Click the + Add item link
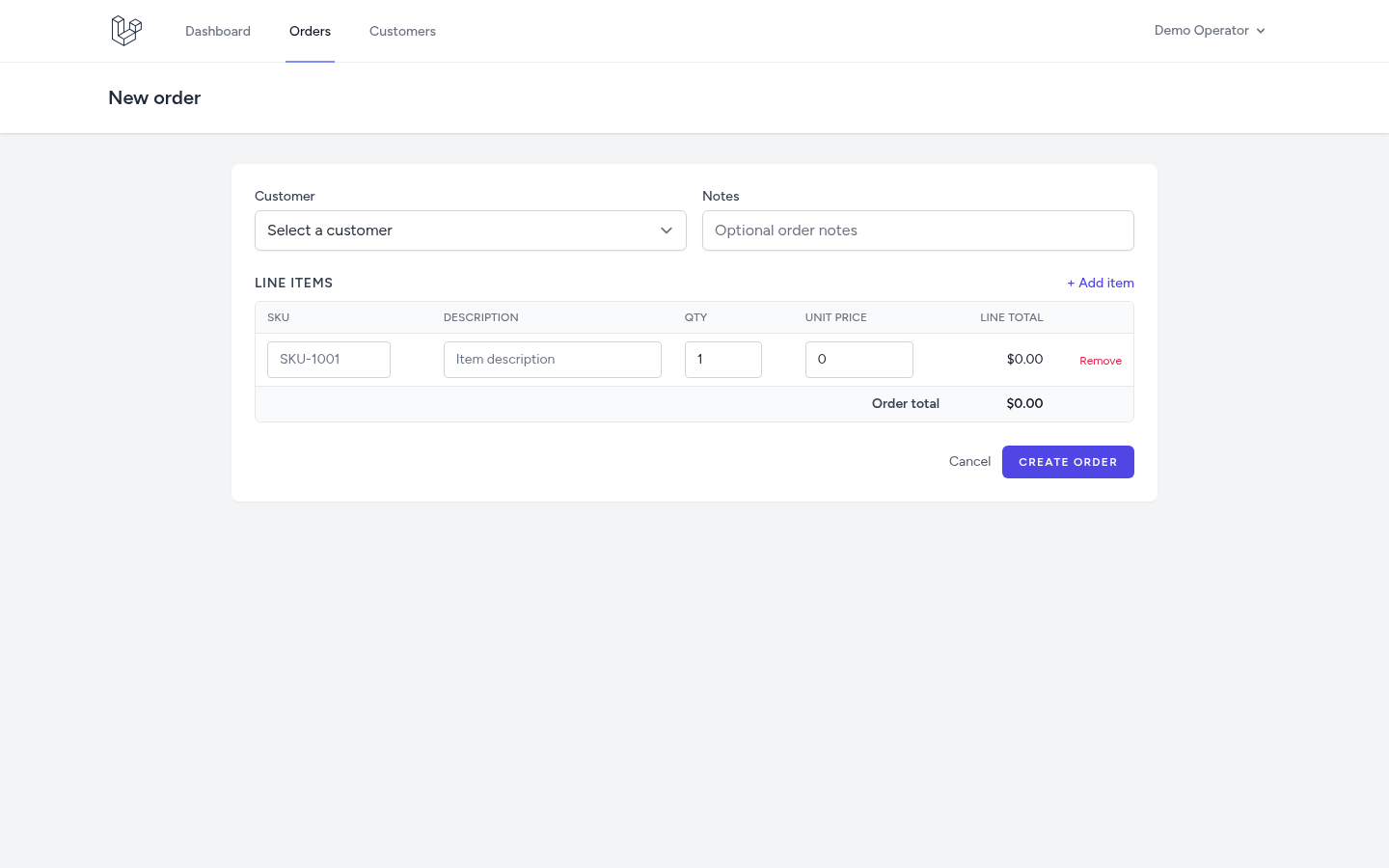Screen dimensions: 1389x868 point(1101,283)
